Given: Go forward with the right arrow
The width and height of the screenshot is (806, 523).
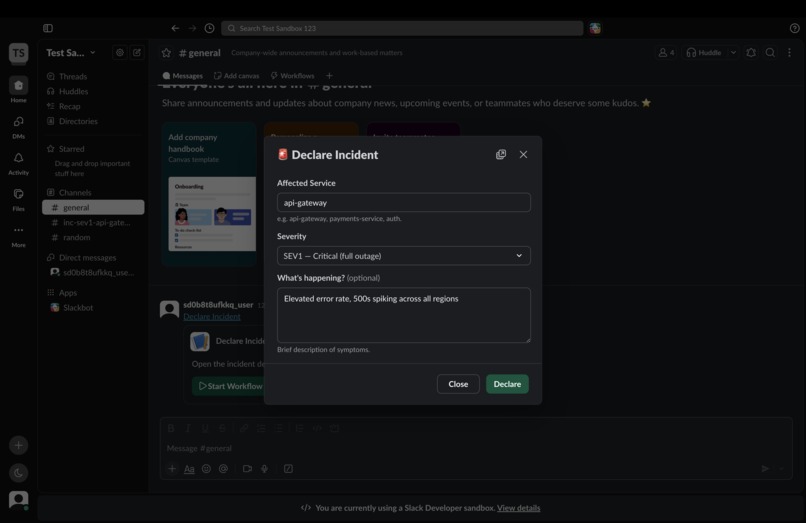Looking at the screenshot, I should click(x=192, y=28).
